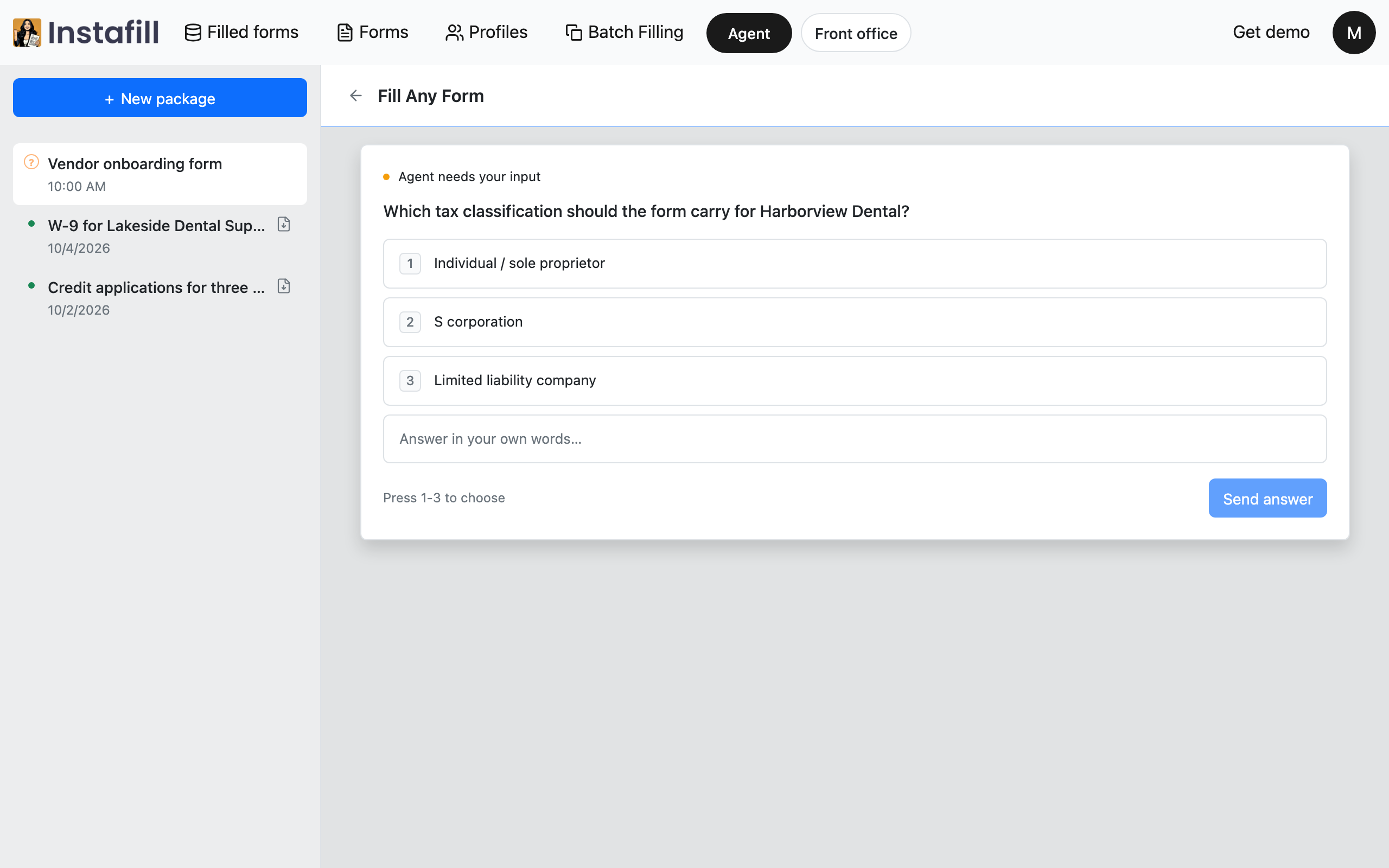Image resolution: width=1389 pixels, height=868 pixels.
Task: Click the 10/2/2026 date text
Action: click(x=79, y=310)
